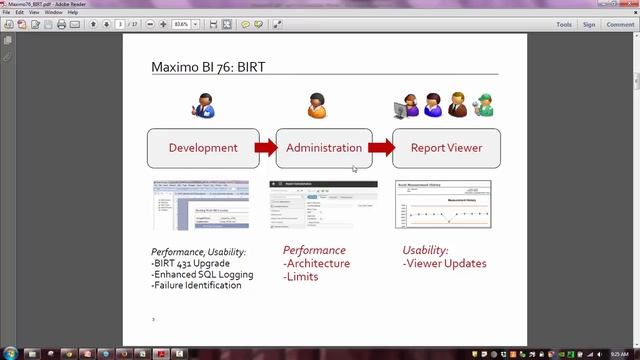Open the Tools pane
Screen dimensions: 640x360
click(564, 24)
